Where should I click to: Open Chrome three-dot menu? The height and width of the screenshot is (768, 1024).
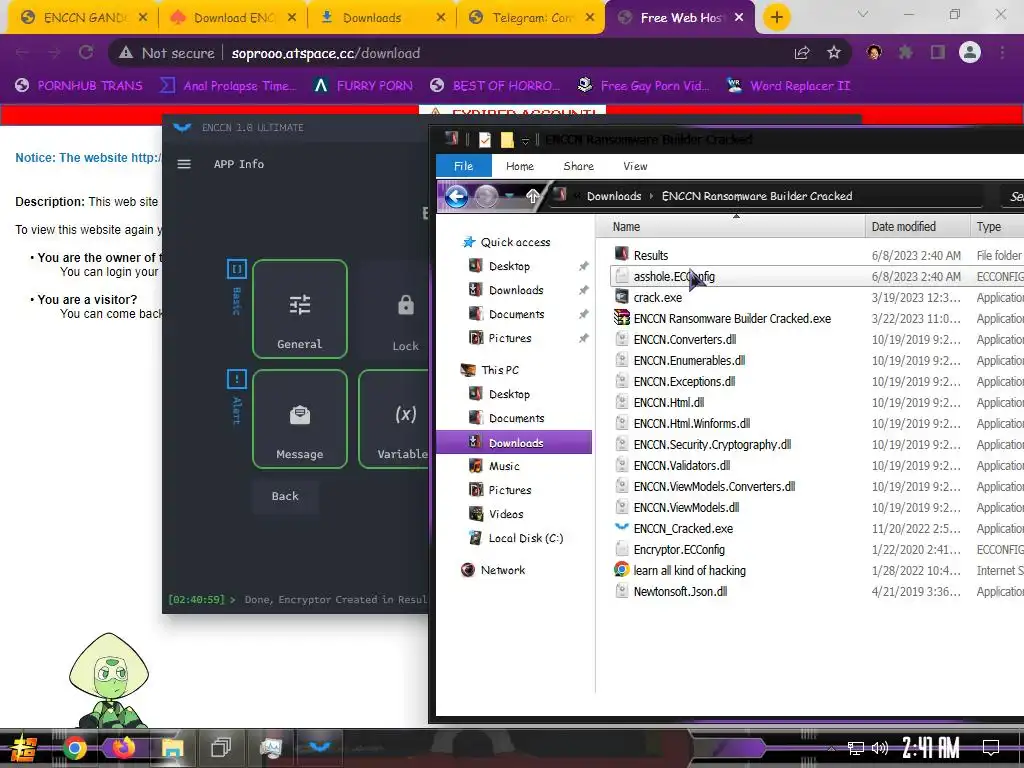click(1002, 52)
